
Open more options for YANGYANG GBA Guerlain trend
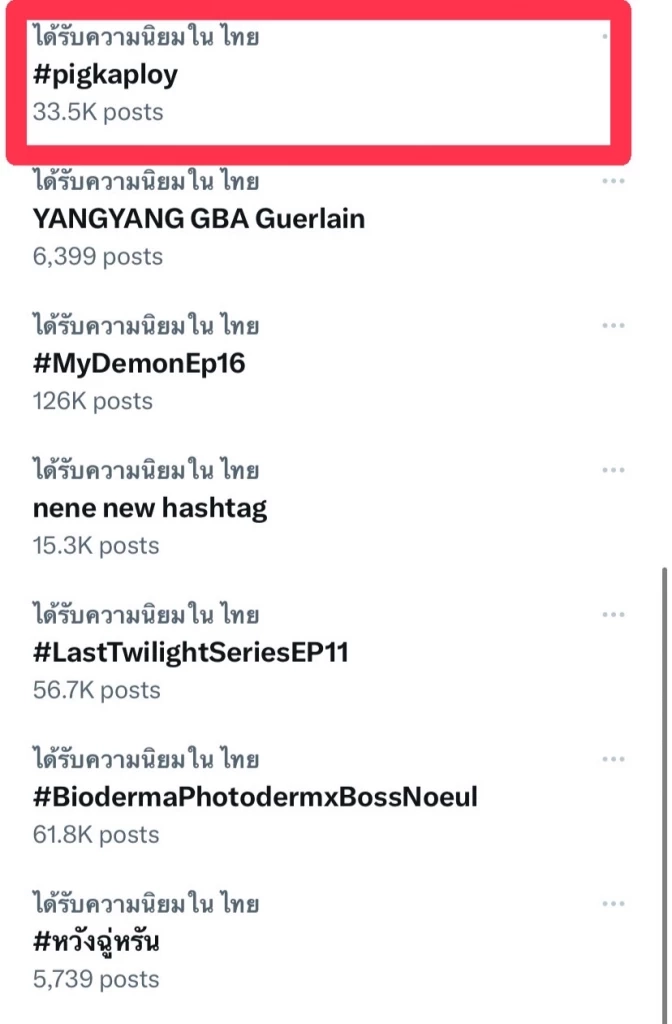click(x=614, y=183)
